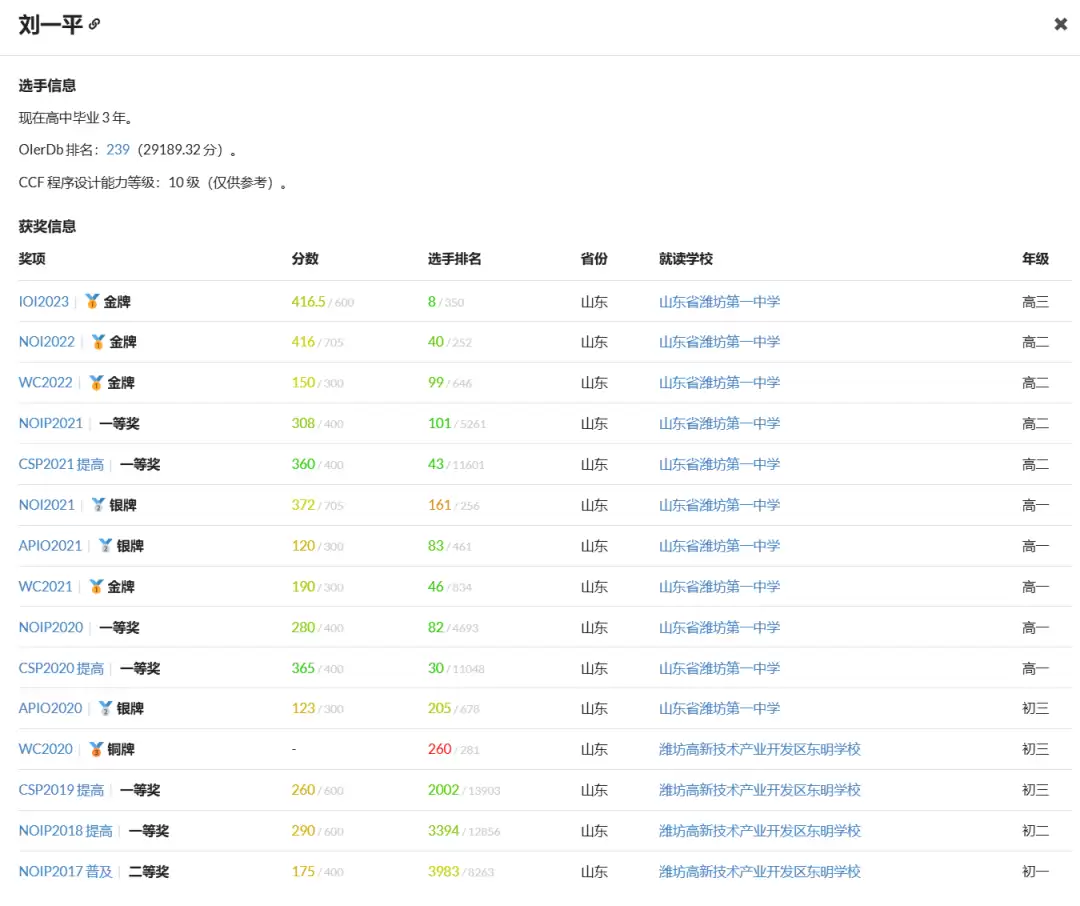Screen dimensions: 1080x906
Task: Click the 分数 column header
Action: 305,258
